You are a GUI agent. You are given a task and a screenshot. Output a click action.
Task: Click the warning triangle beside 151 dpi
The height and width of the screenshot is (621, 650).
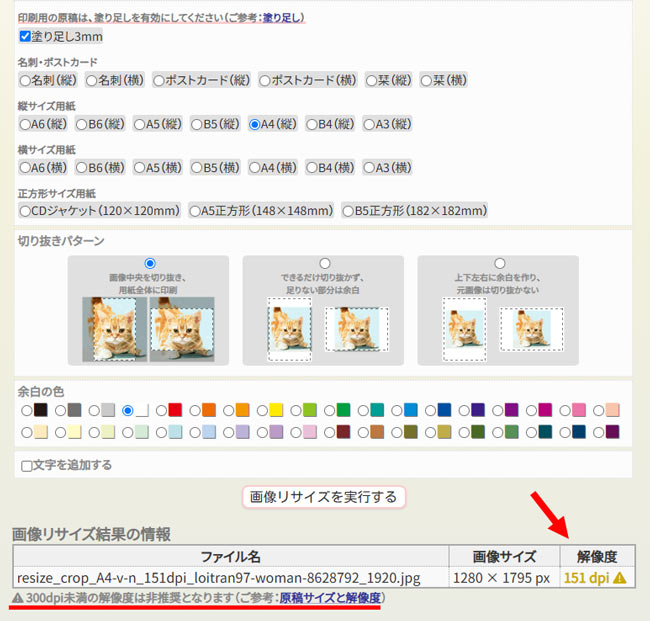click(x=619, y=578)
